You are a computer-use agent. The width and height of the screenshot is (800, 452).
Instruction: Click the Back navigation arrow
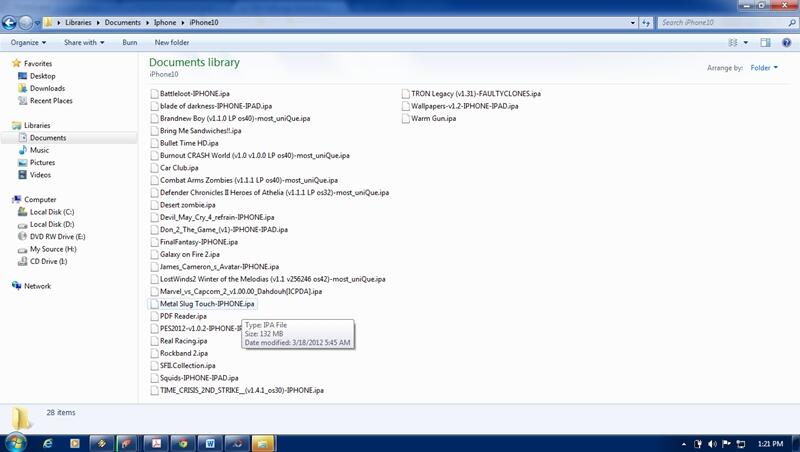click(x=9, y=22)
